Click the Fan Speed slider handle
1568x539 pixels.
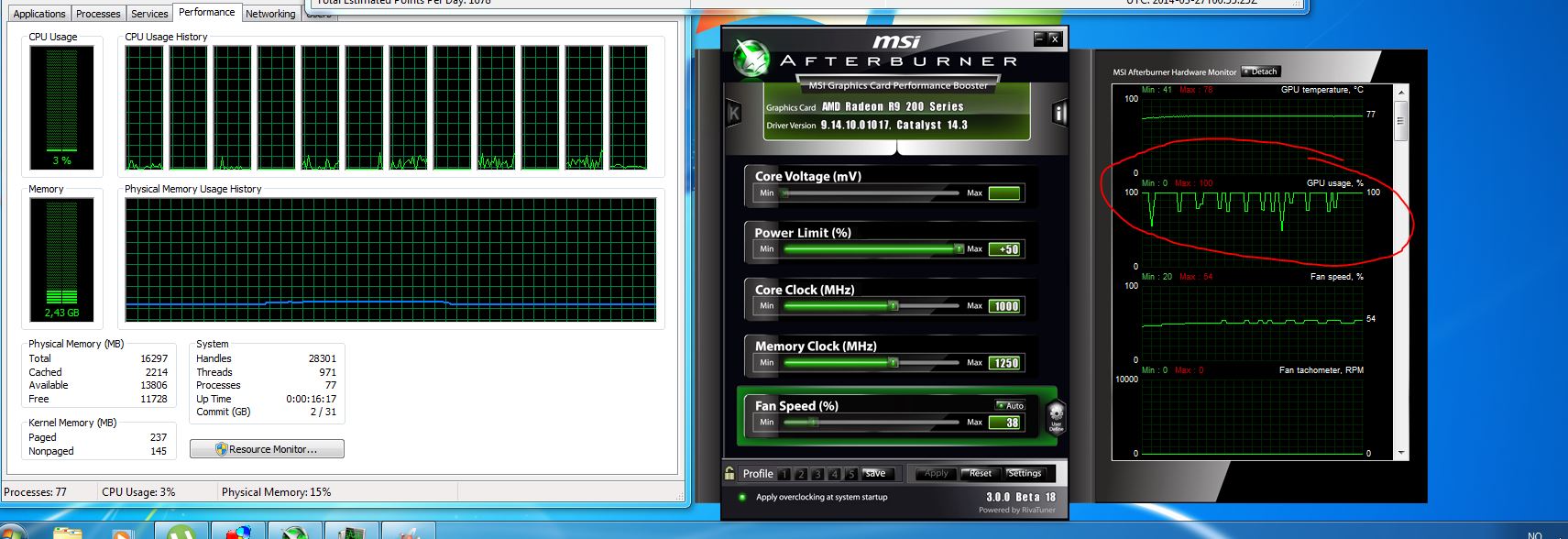tap(814, 423)
